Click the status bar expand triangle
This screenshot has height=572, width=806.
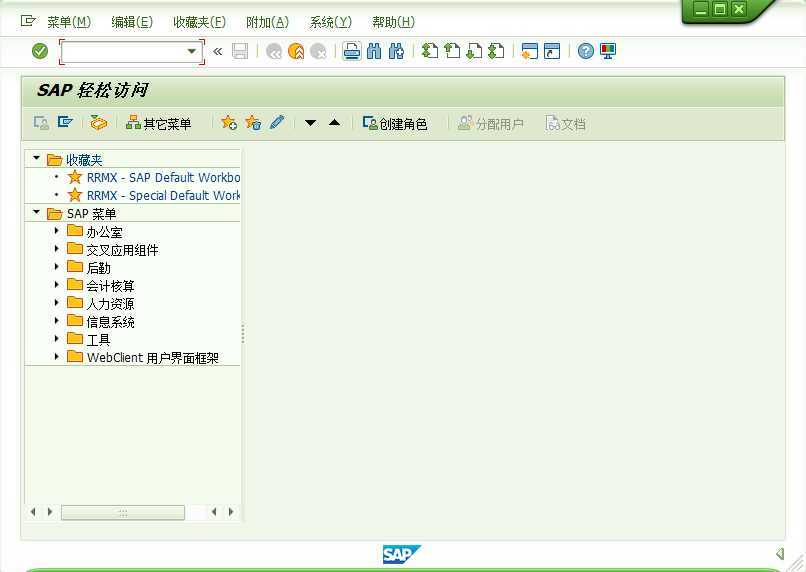coord(780,553)
